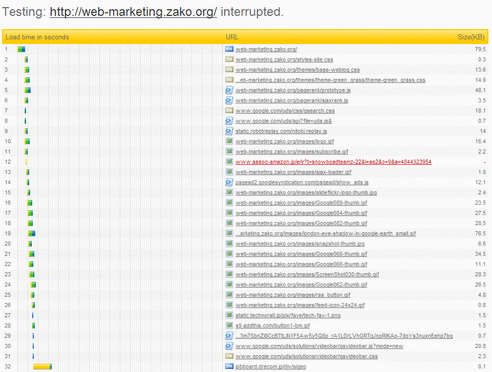Open the pagerank/ajaxrank.js link
The image size is (492, 372).
[x=292, y=101]
